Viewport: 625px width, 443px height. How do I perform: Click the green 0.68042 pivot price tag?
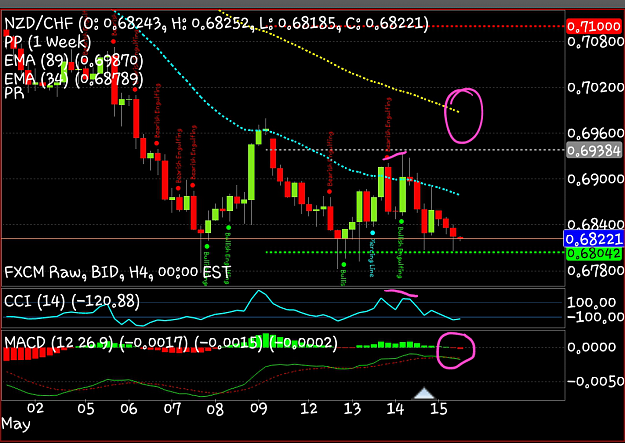coord(594,253)
